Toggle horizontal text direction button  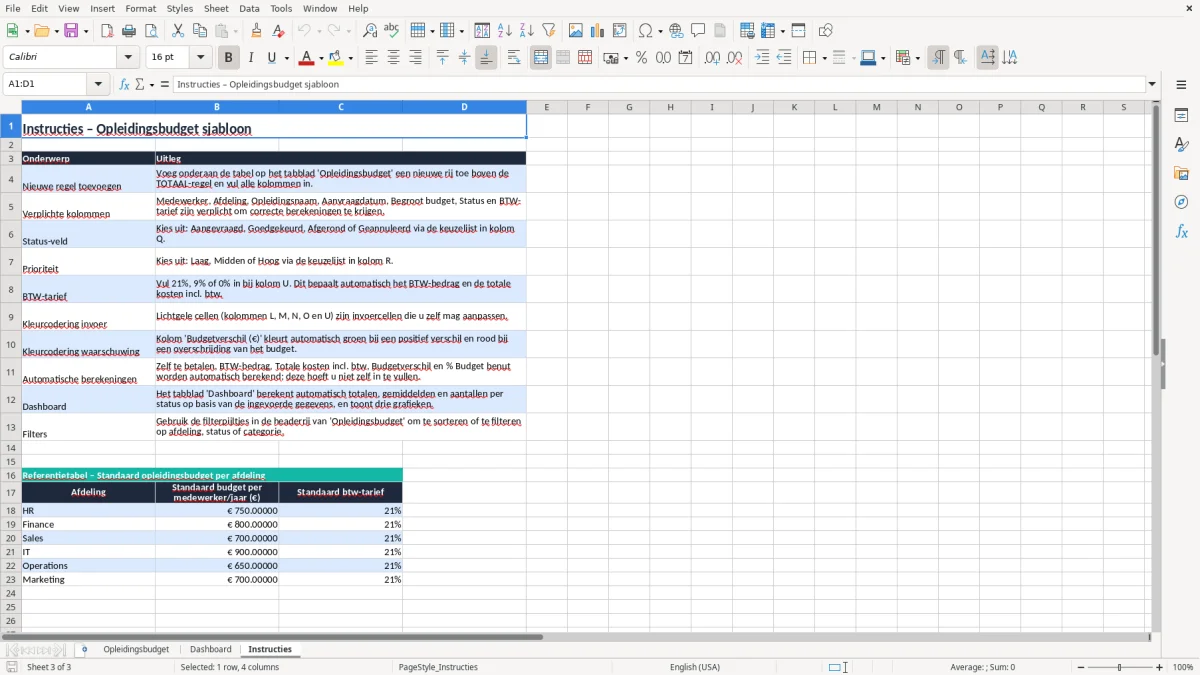pyautogui.click(x=987, y=58)
